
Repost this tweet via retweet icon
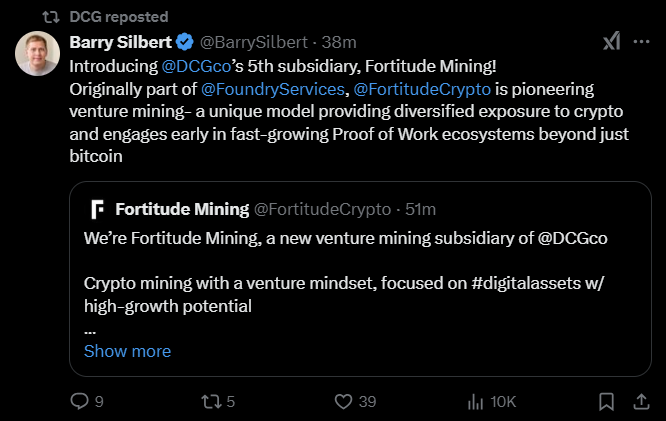click(x=211, y=401)
